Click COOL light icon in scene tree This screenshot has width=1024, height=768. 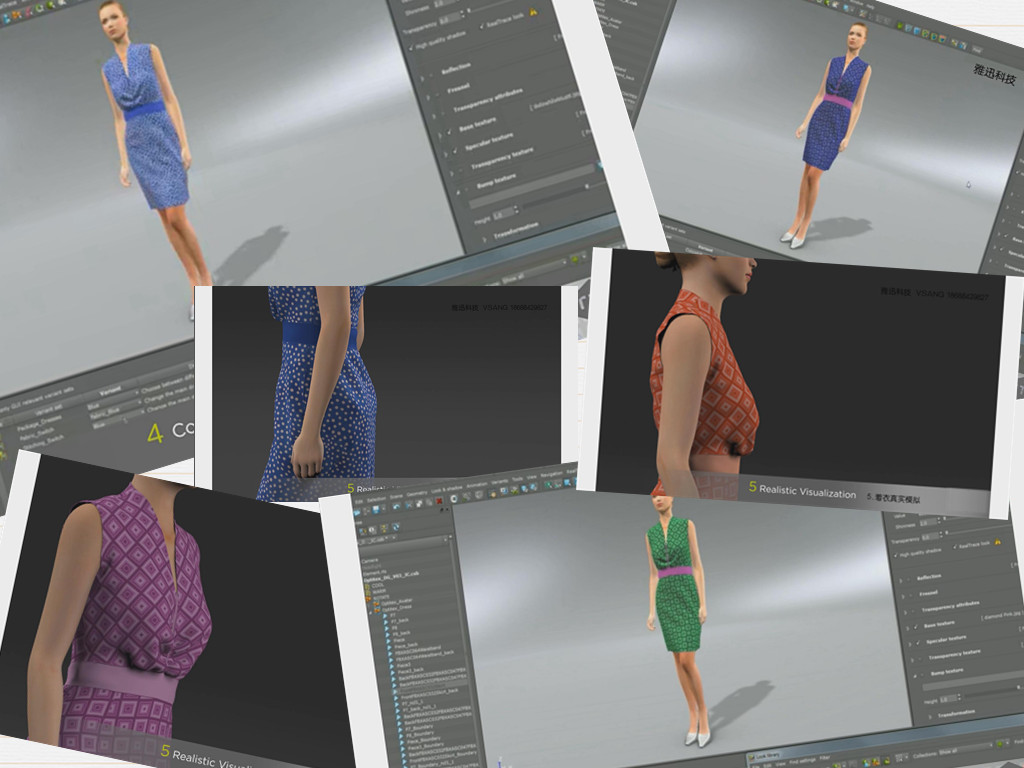tap(367, 586)
